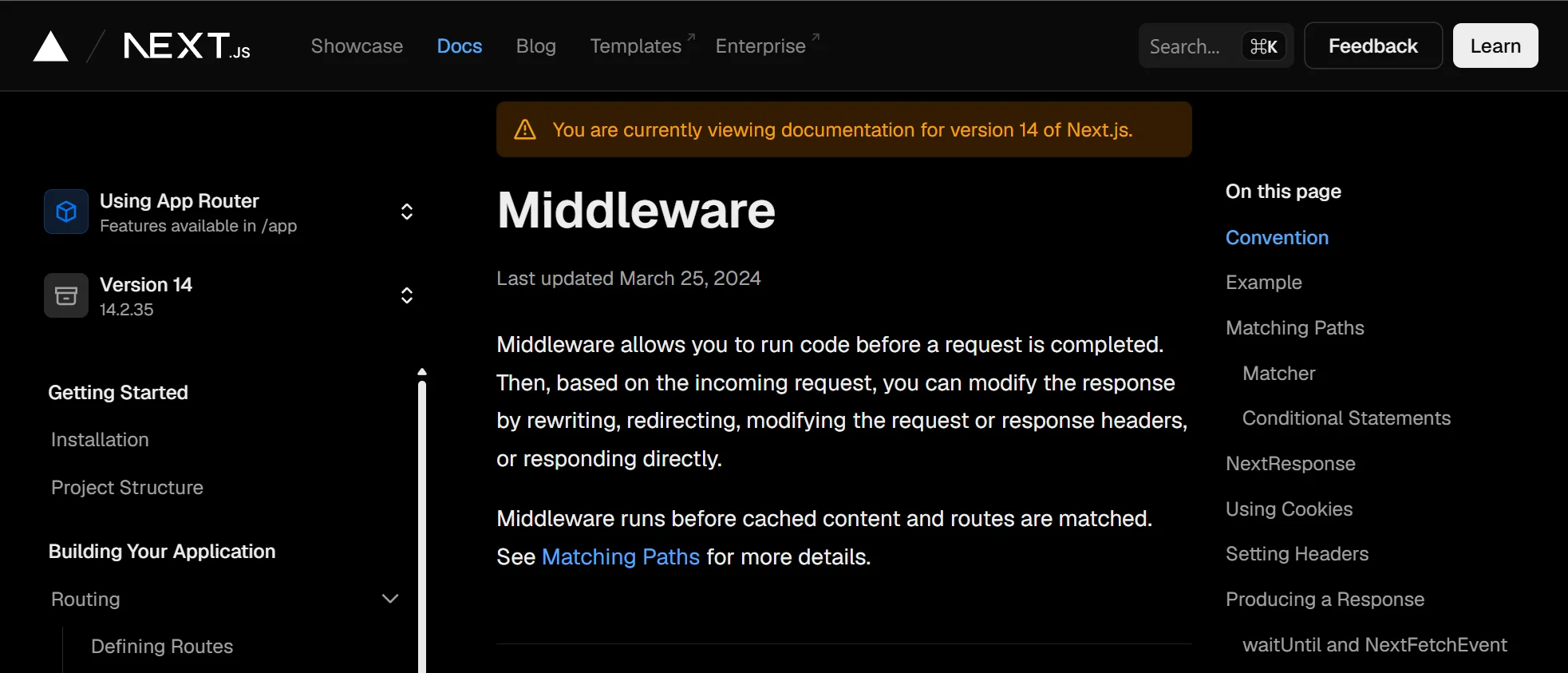This screenshot has width=1568, height=673.
Task: Click the App Router cube icon
Action: point(66,212)
